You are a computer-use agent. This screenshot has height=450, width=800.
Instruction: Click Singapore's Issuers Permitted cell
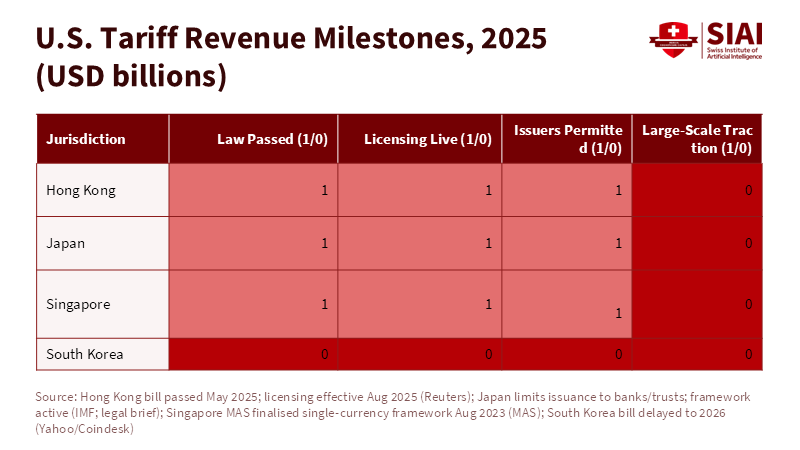(x=566, y=304)
